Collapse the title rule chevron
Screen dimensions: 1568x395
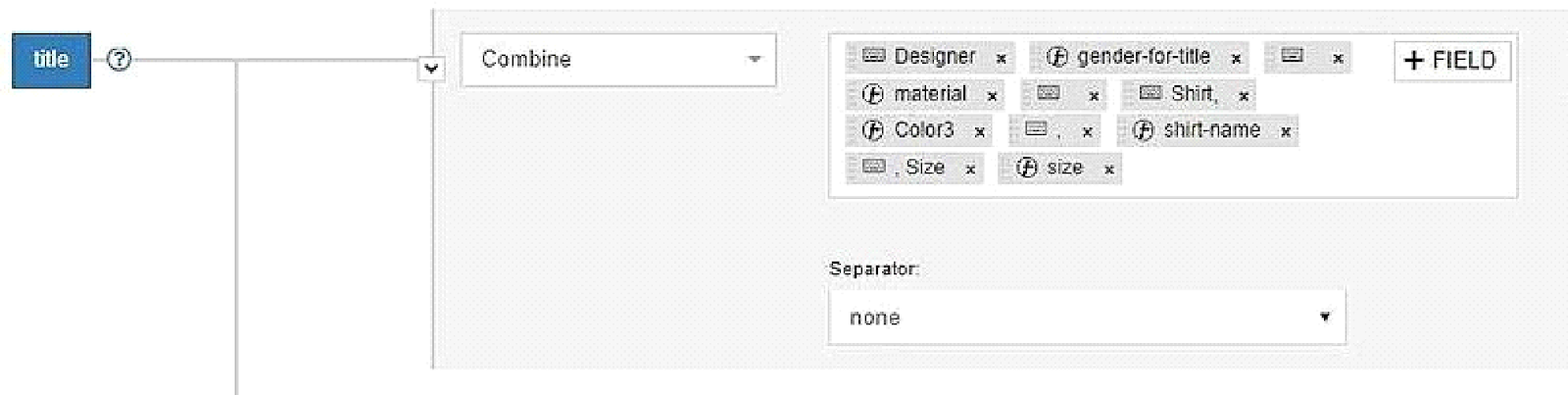[431, 69]
